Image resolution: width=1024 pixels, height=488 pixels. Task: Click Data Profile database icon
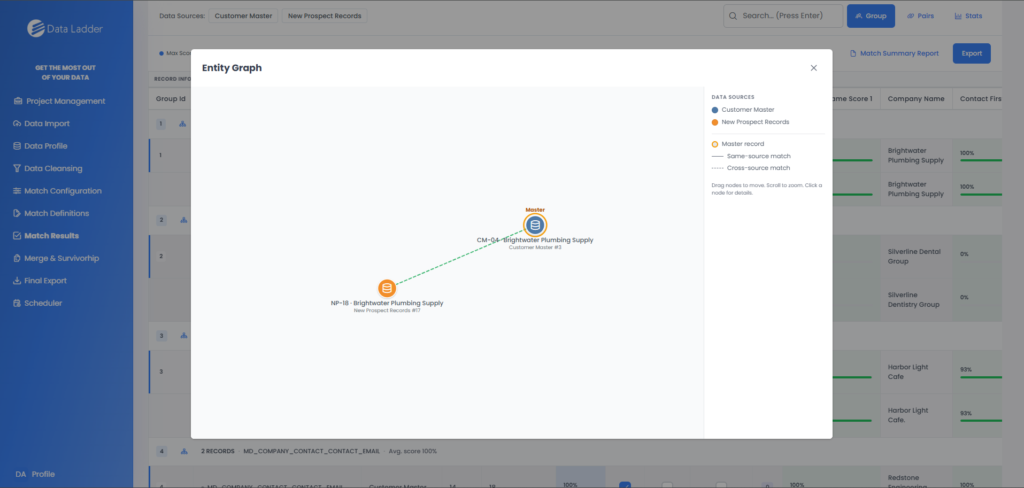coord(17,146)
